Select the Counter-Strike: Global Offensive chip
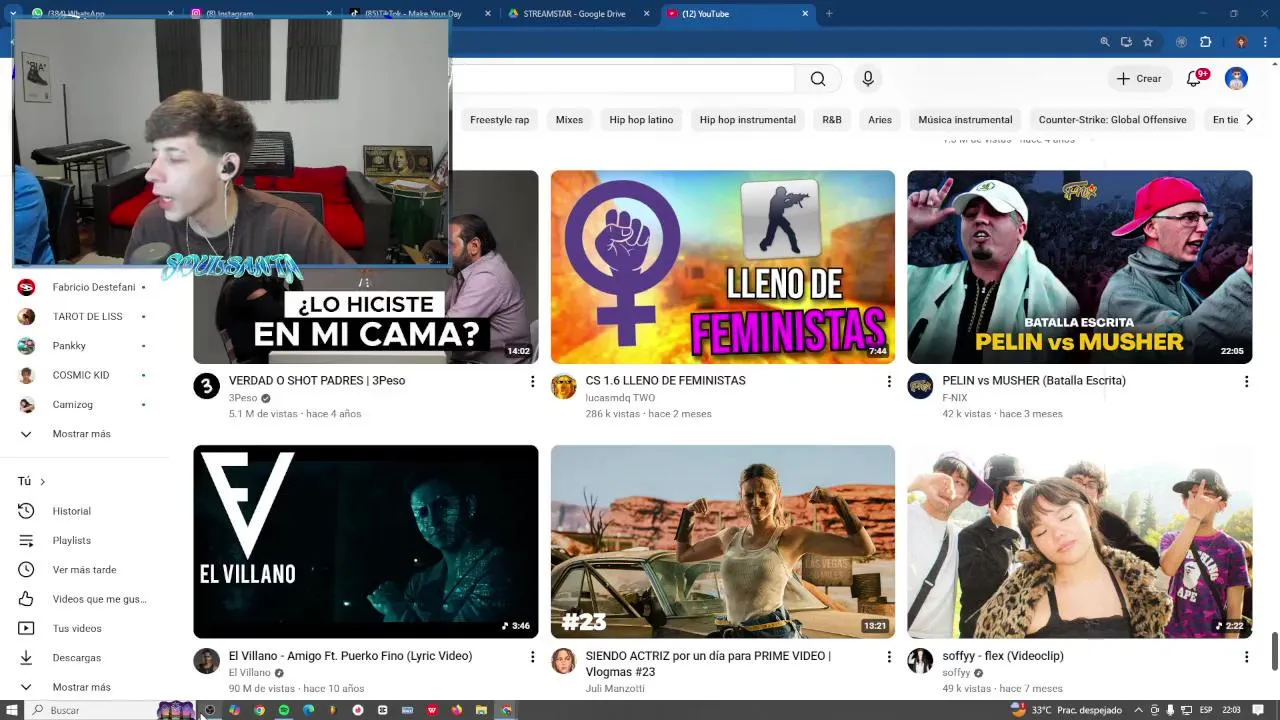The height and width of the screenshot is (720, 1280). [x=1112, y=120]
